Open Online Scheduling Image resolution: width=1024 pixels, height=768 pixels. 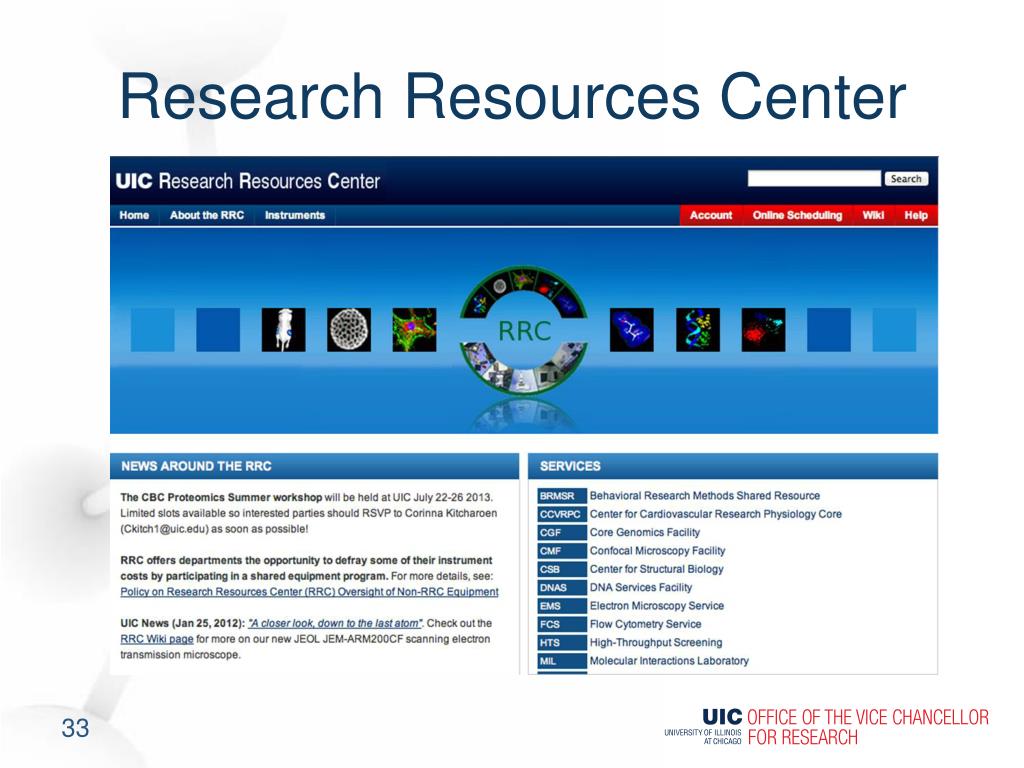(x=797, y=216)
